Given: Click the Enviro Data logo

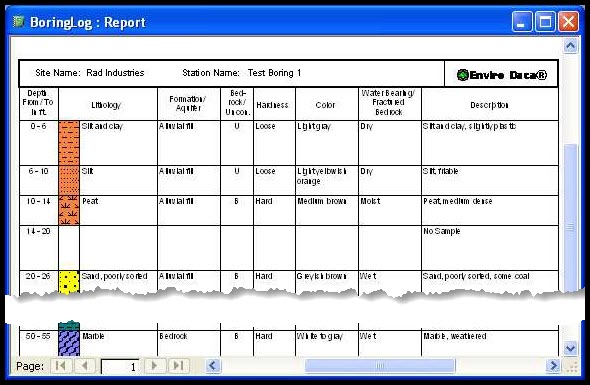Looking at the screenshot, I should click(502, 75).
